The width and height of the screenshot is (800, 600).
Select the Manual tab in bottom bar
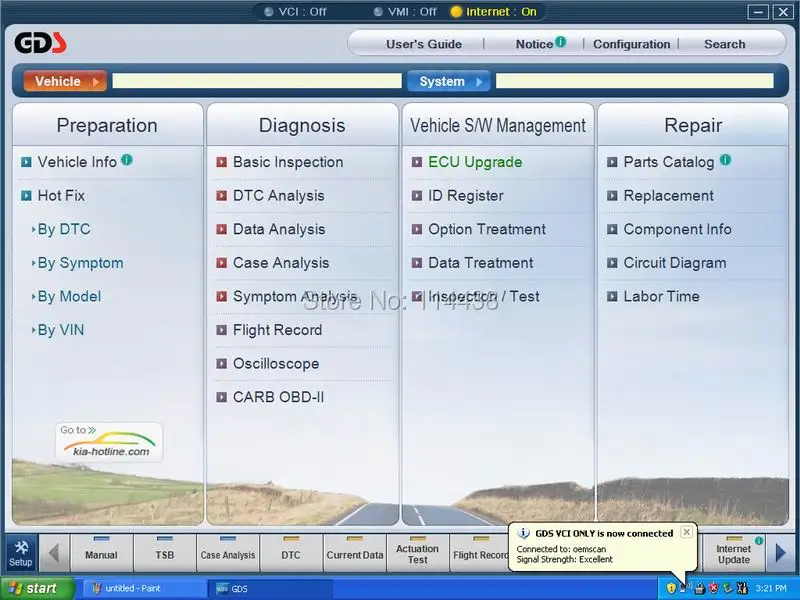point(102,553)
